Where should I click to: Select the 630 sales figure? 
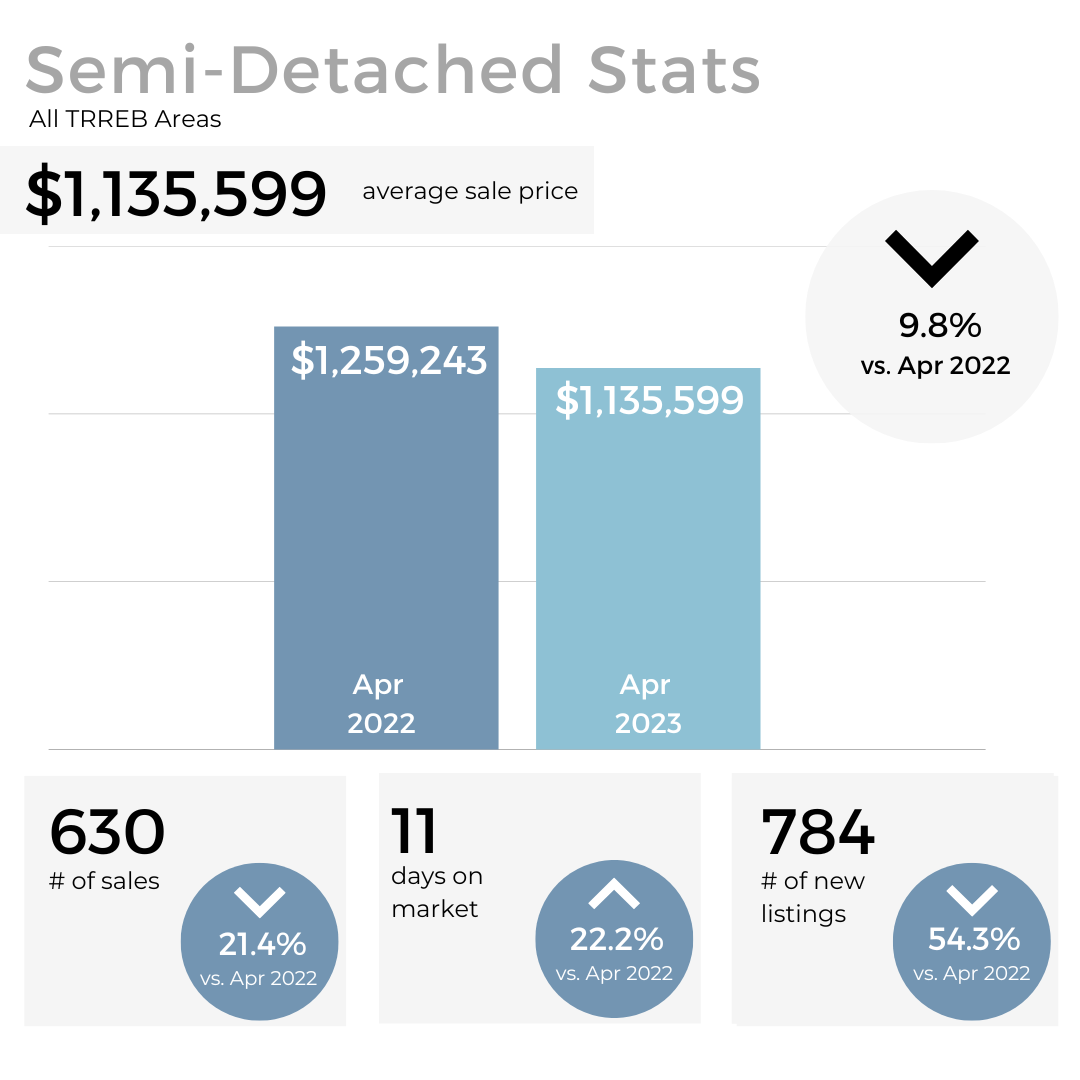107,832
